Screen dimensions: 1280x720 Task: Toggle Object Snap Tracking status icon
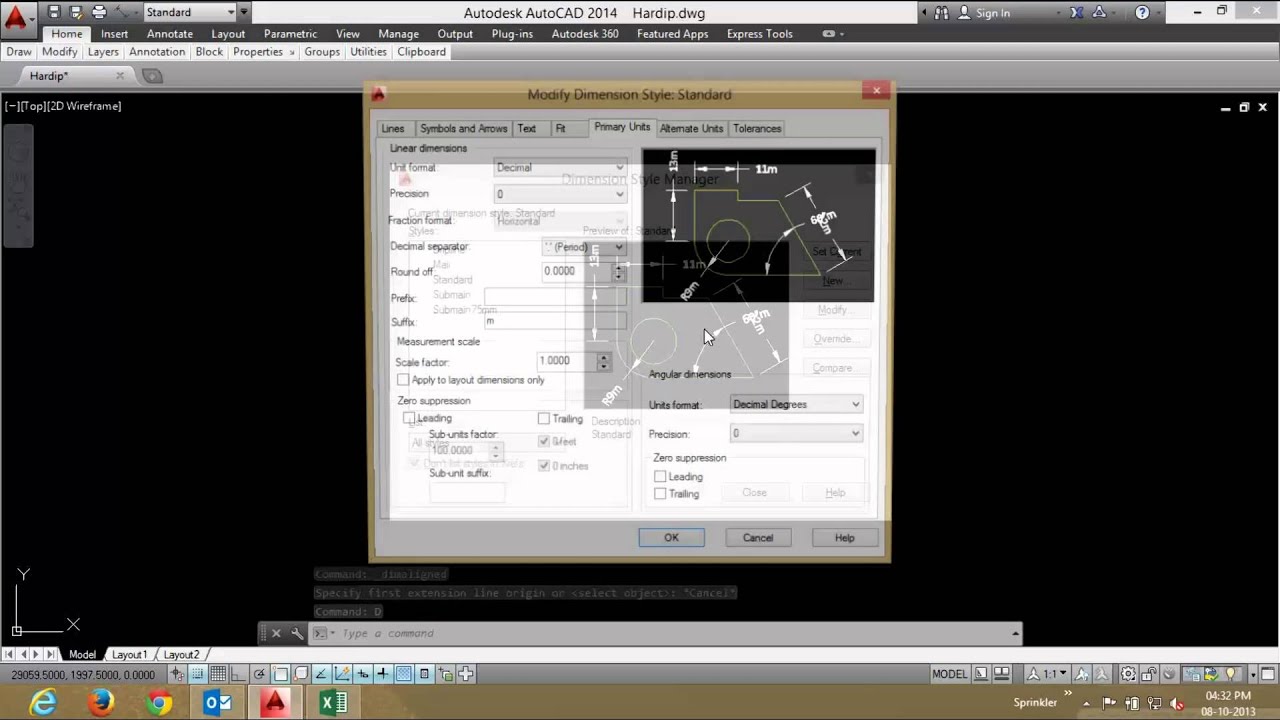point(321,674)
